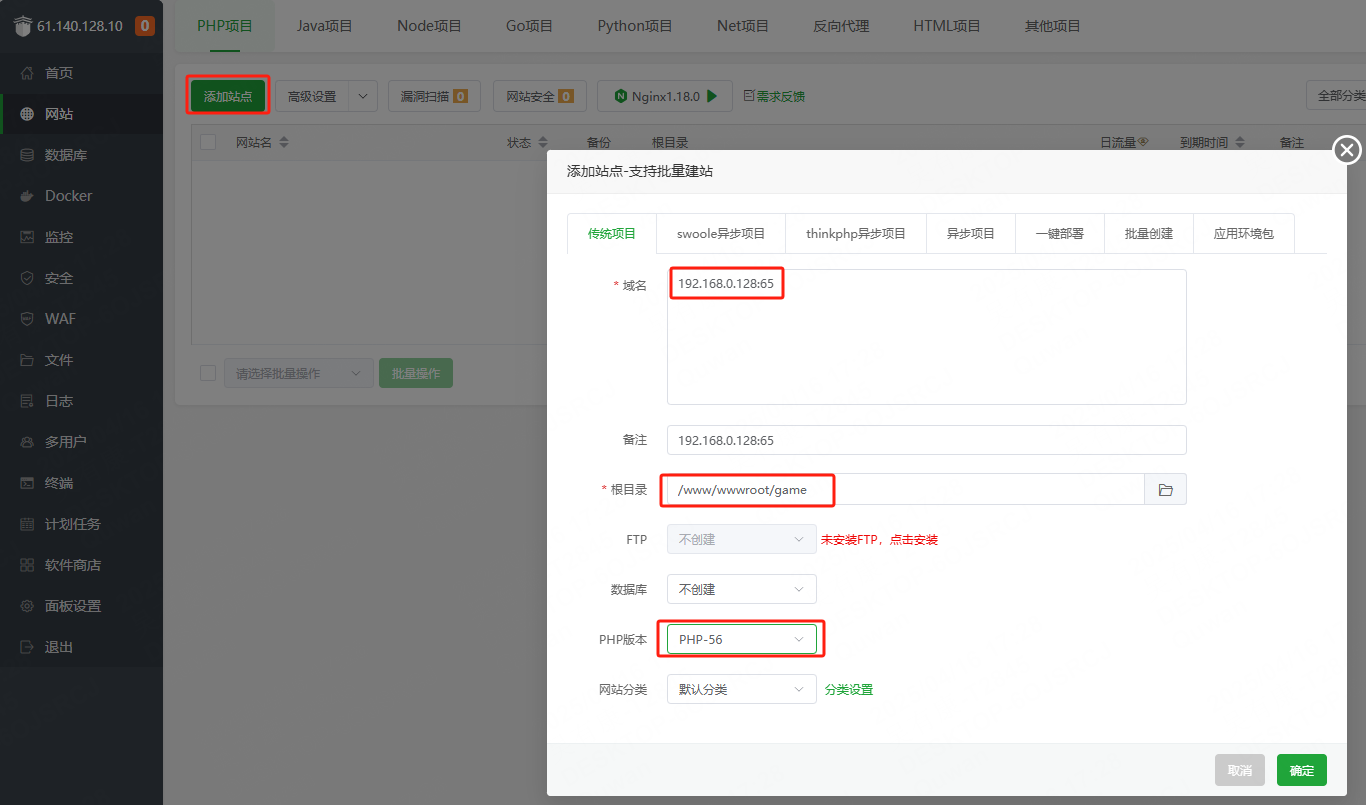Open the PHP版本 dropdown showing PHP-56
This screenshot has width=1366, height=805.
pyautogui.click(x=741, y=639)
